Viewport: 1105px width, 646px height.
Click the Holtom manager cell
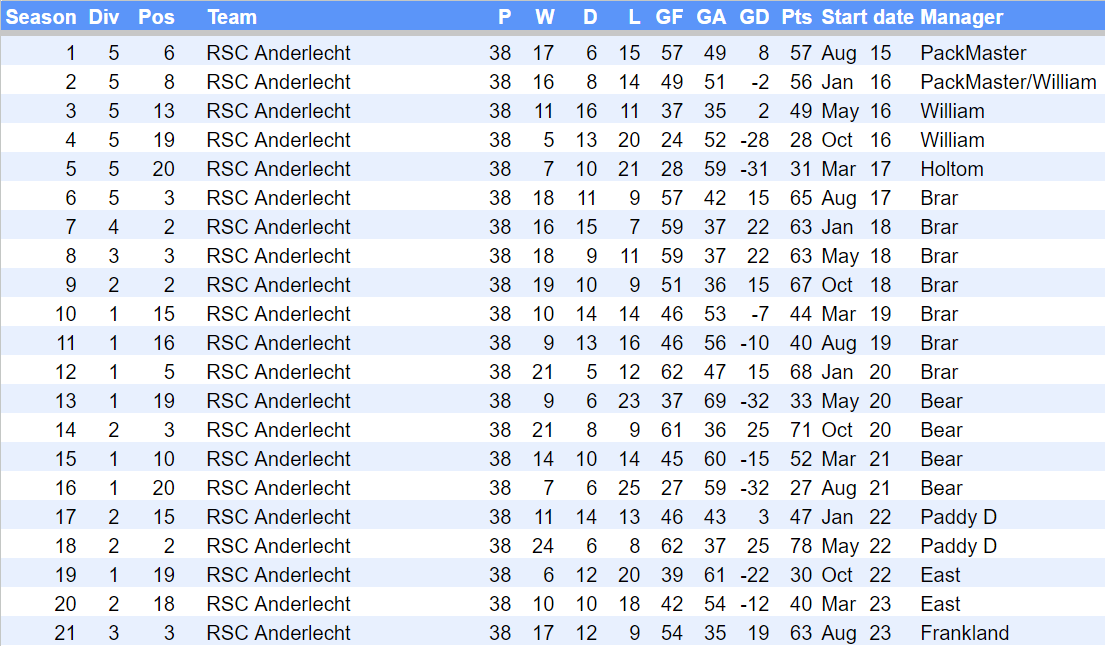pos(952,169)
